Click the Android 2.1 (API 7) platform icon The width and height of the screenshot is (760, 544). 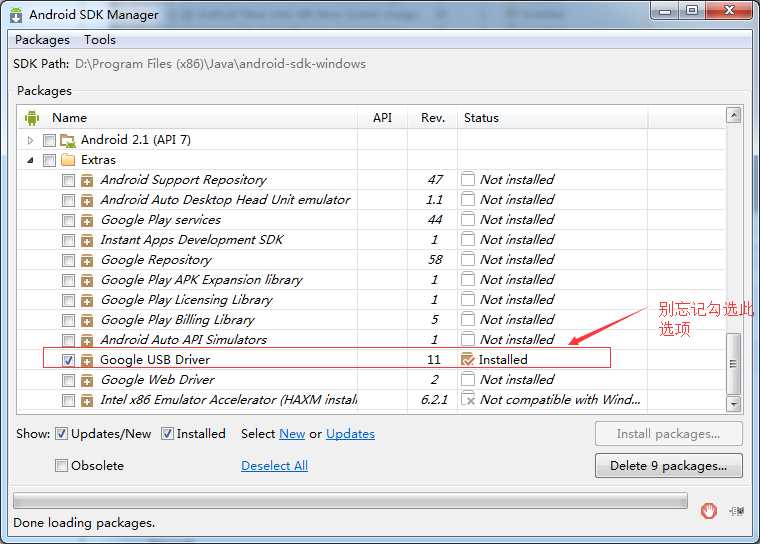[68, 141]
